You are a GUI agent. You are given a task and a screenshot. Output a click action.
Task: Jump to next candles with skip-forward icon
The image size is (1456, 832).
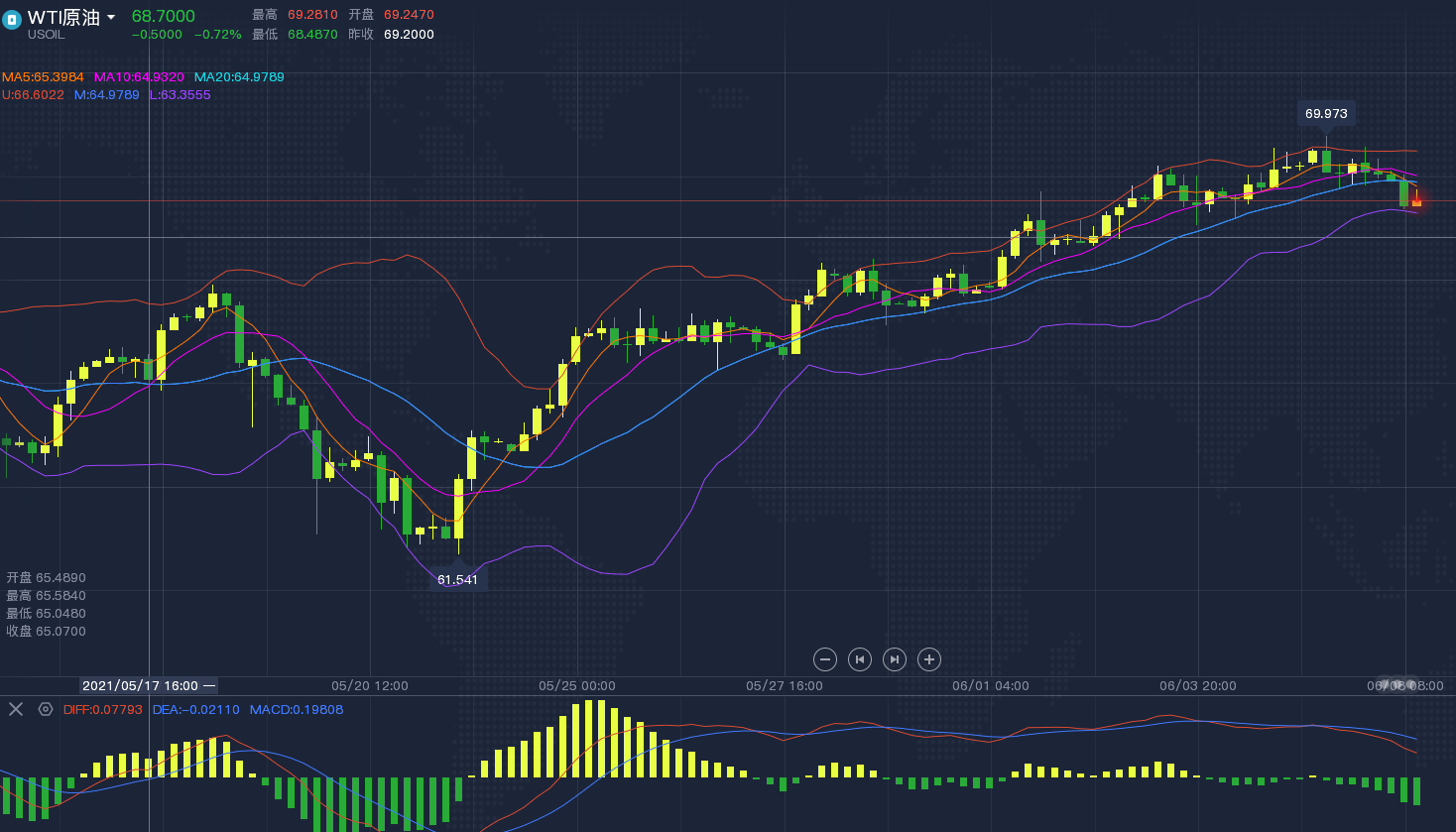click(895, 659)
